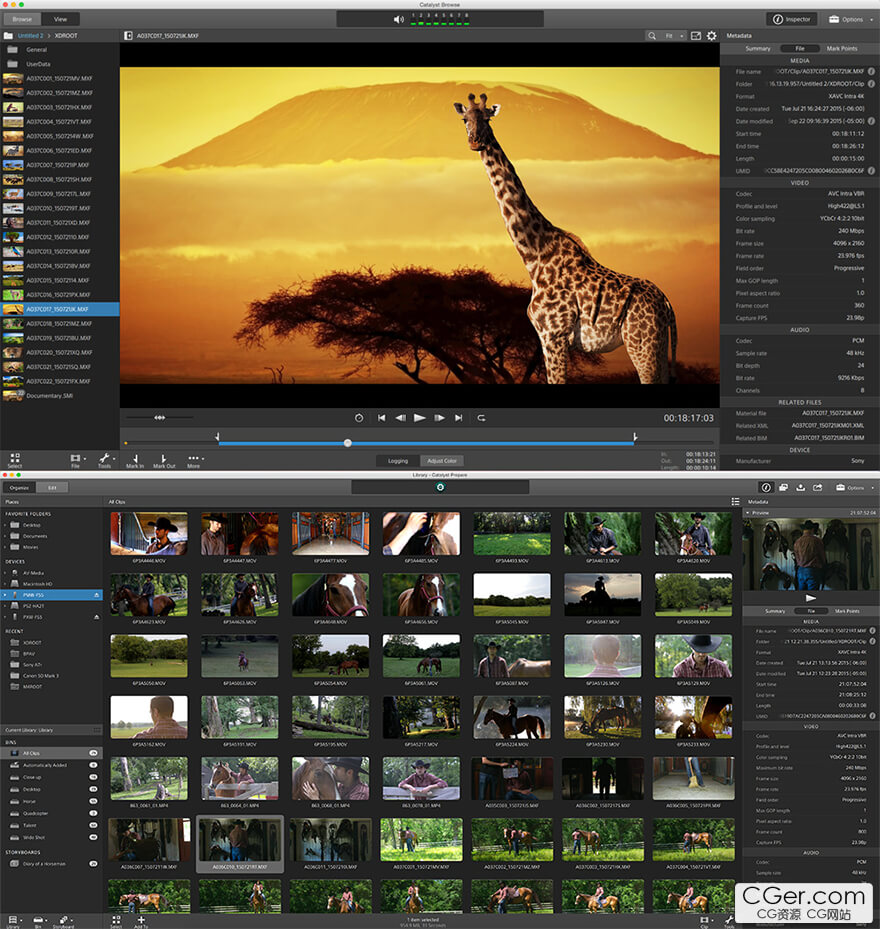Step back one frame in the giraffe clip

[401, 418]
